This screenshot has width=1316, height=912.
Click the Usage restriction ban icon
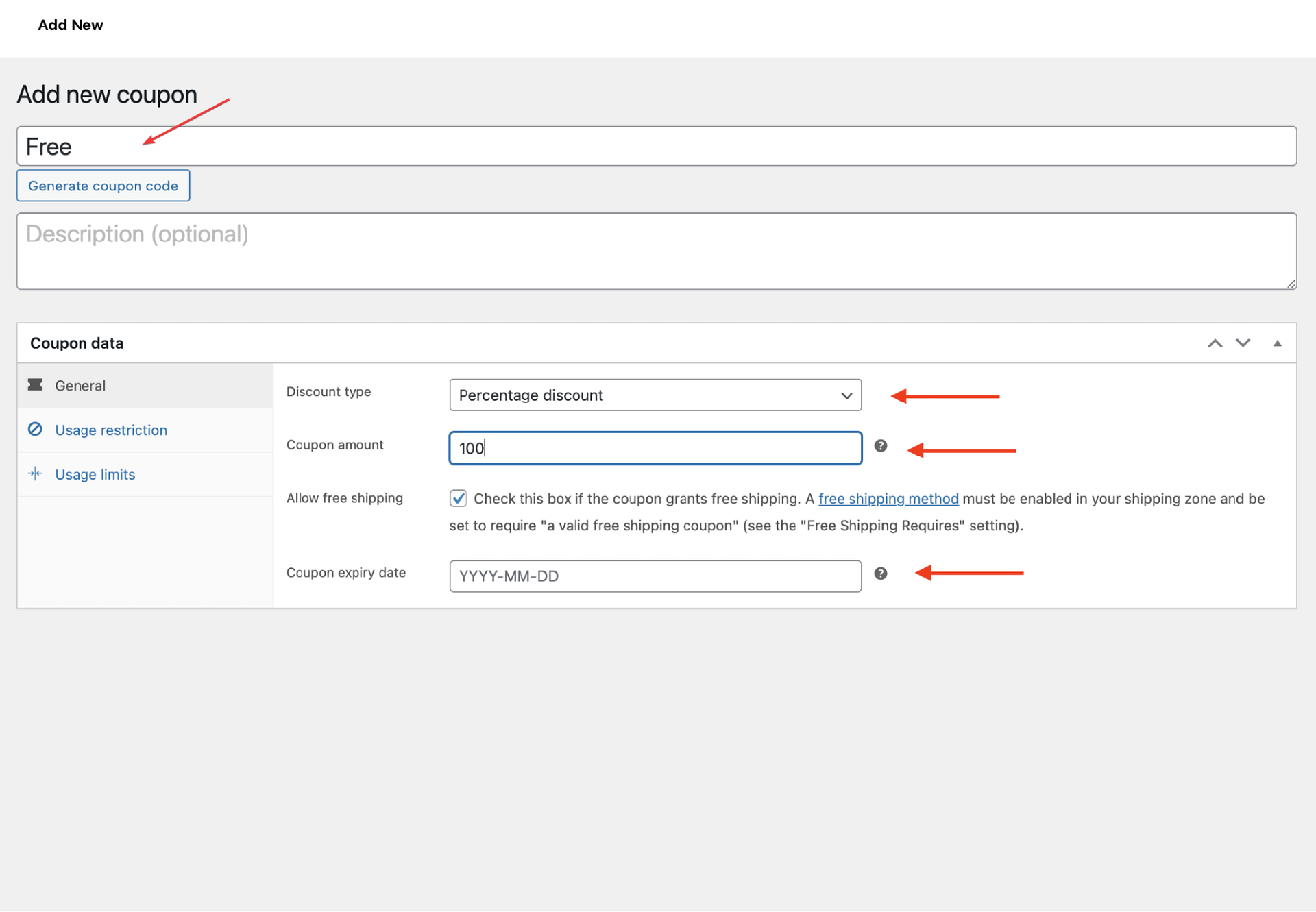[x=35, y=430]
